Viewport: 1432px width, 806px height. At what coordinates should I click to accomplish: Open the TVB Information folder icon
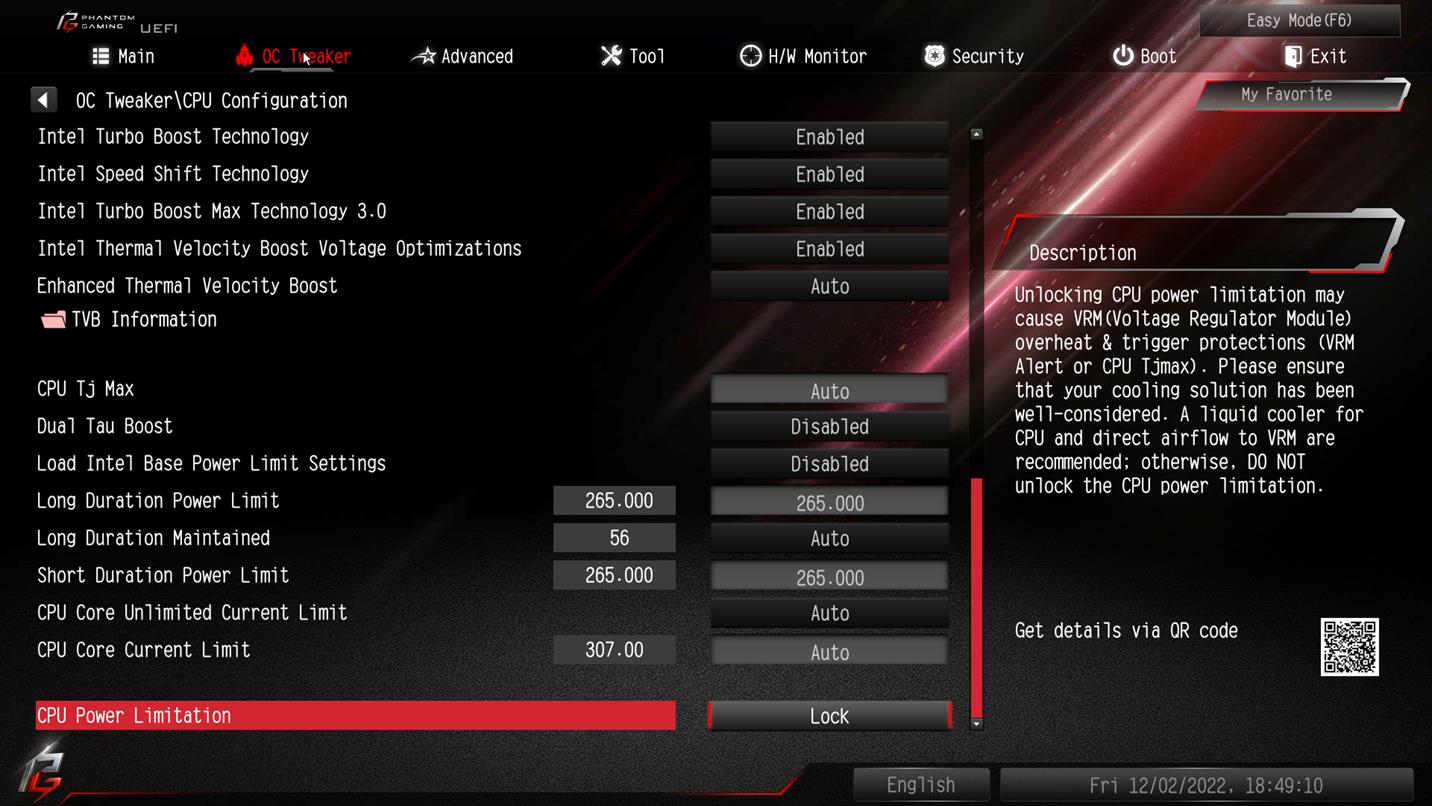coord(53,320)
